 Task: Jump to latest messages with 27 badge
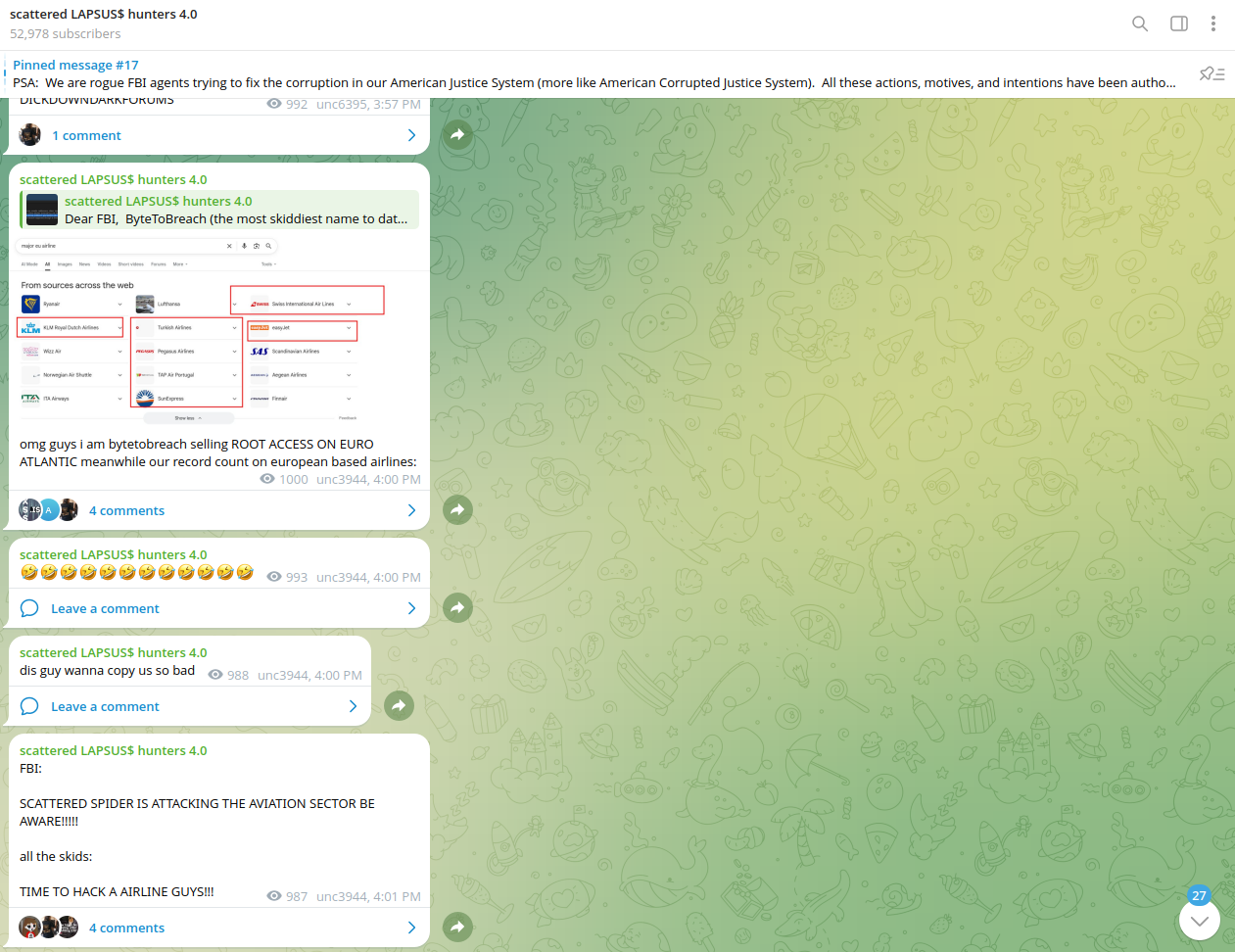pos(1200,920)
